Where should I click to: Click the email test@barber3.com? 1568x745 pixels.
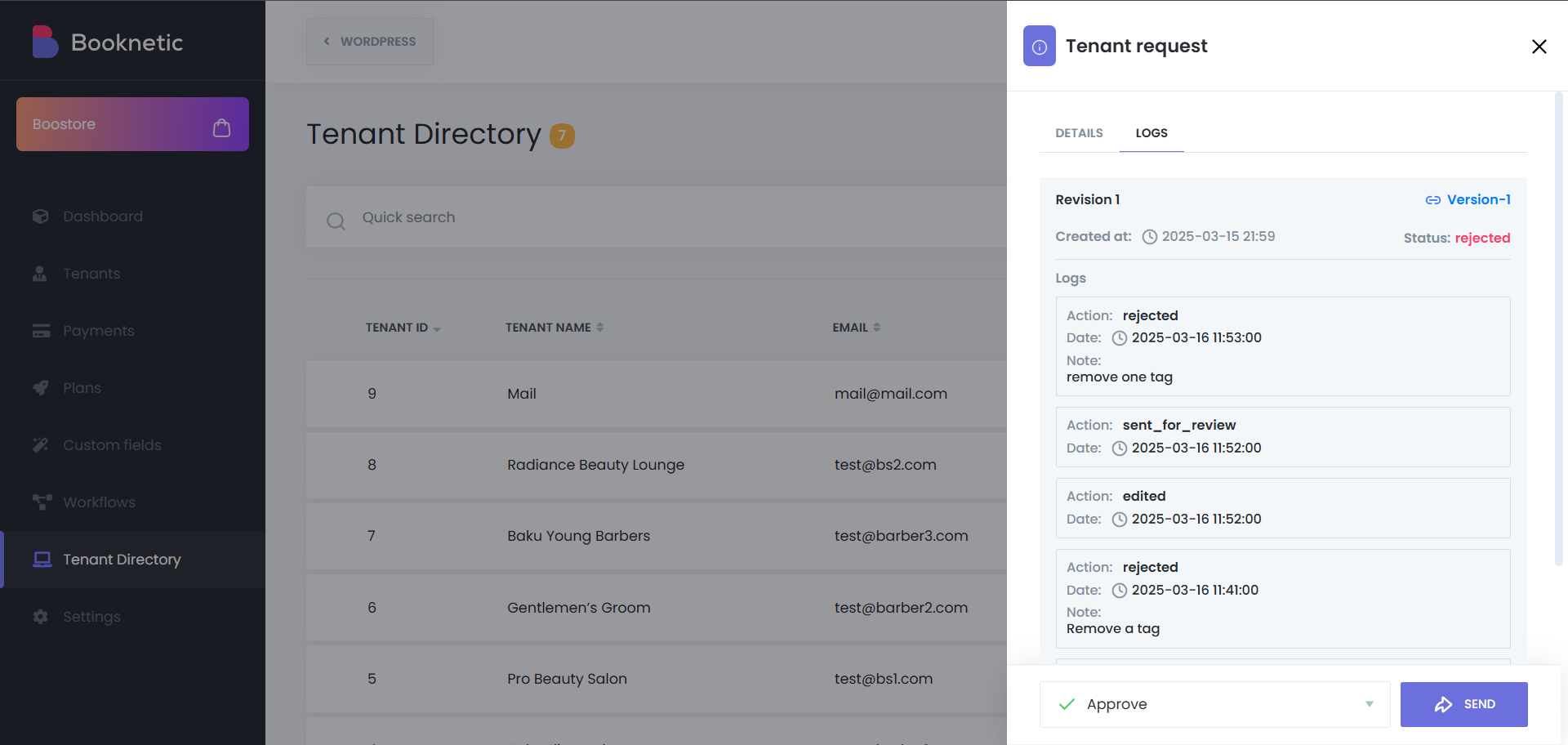click(901, 536)
